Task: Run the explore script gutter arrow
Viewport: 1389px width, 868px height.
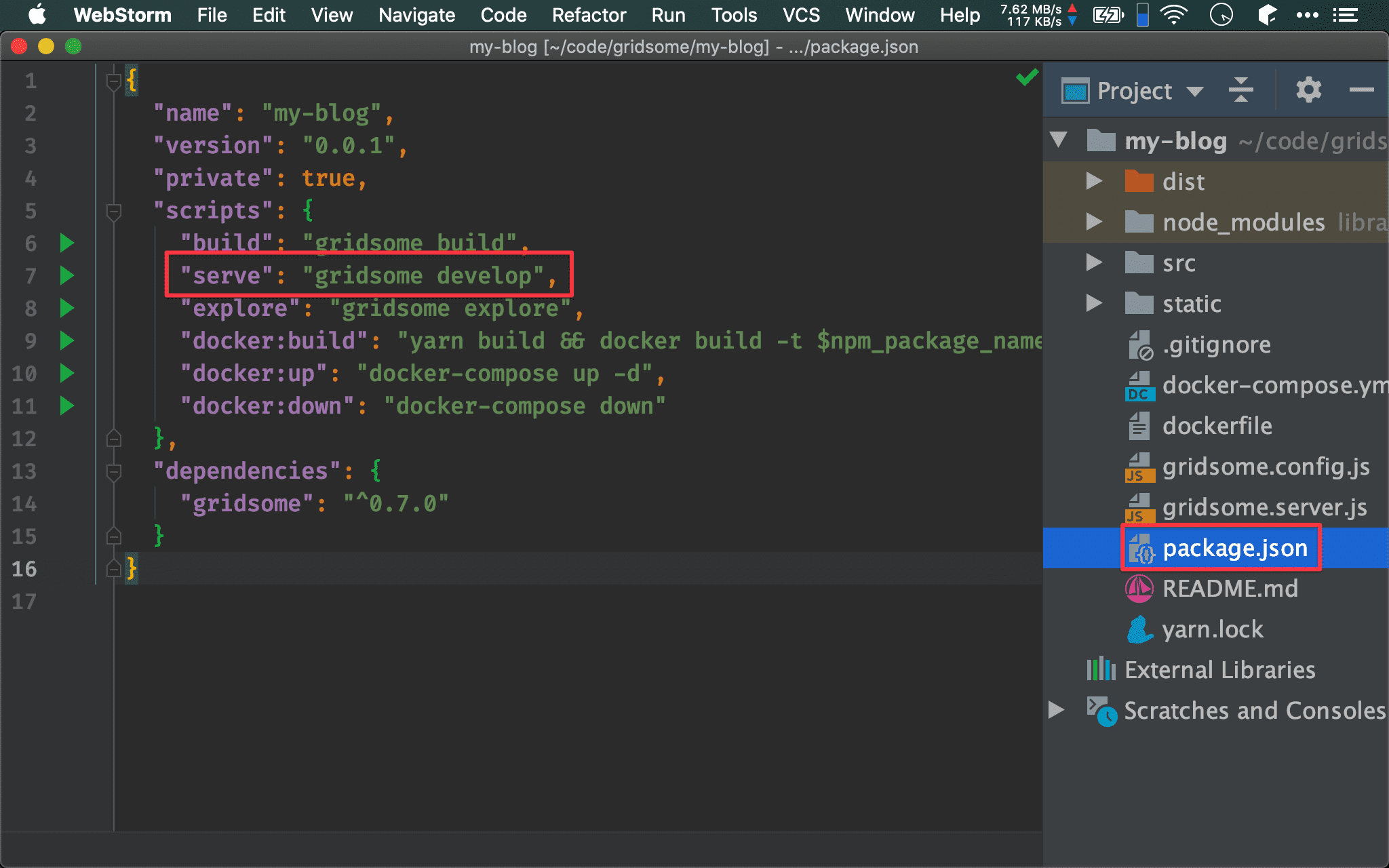Action: (x=66, y=308)
